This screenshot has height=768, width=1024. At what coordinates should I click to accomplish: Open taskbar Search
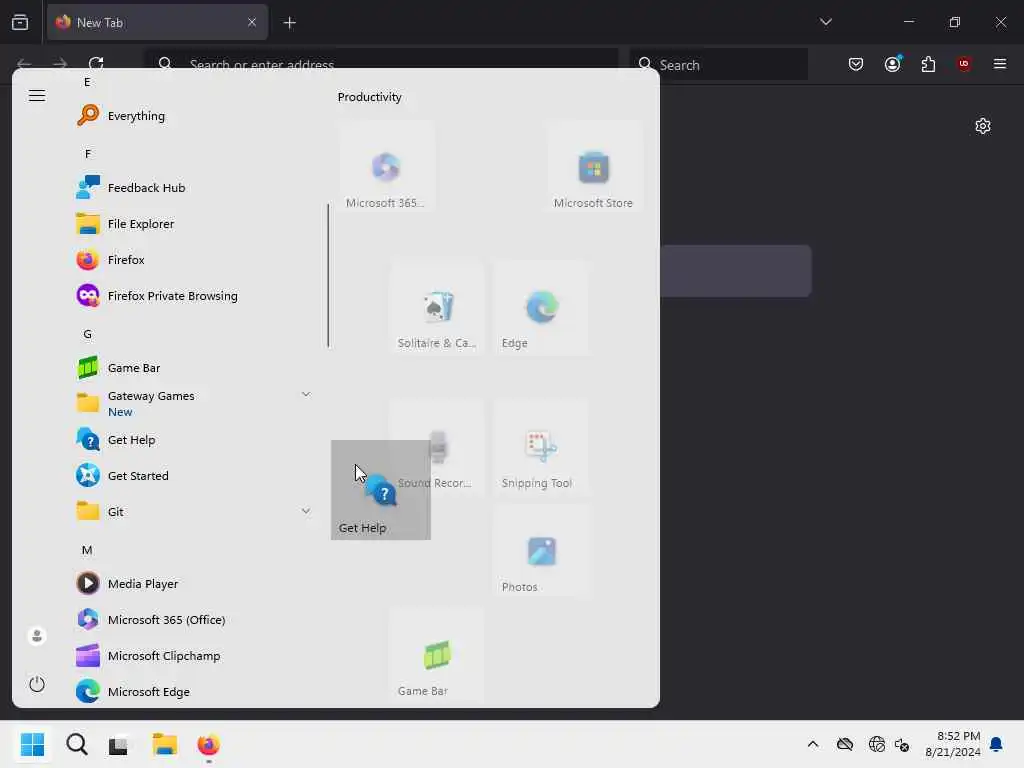click(76, 744)
